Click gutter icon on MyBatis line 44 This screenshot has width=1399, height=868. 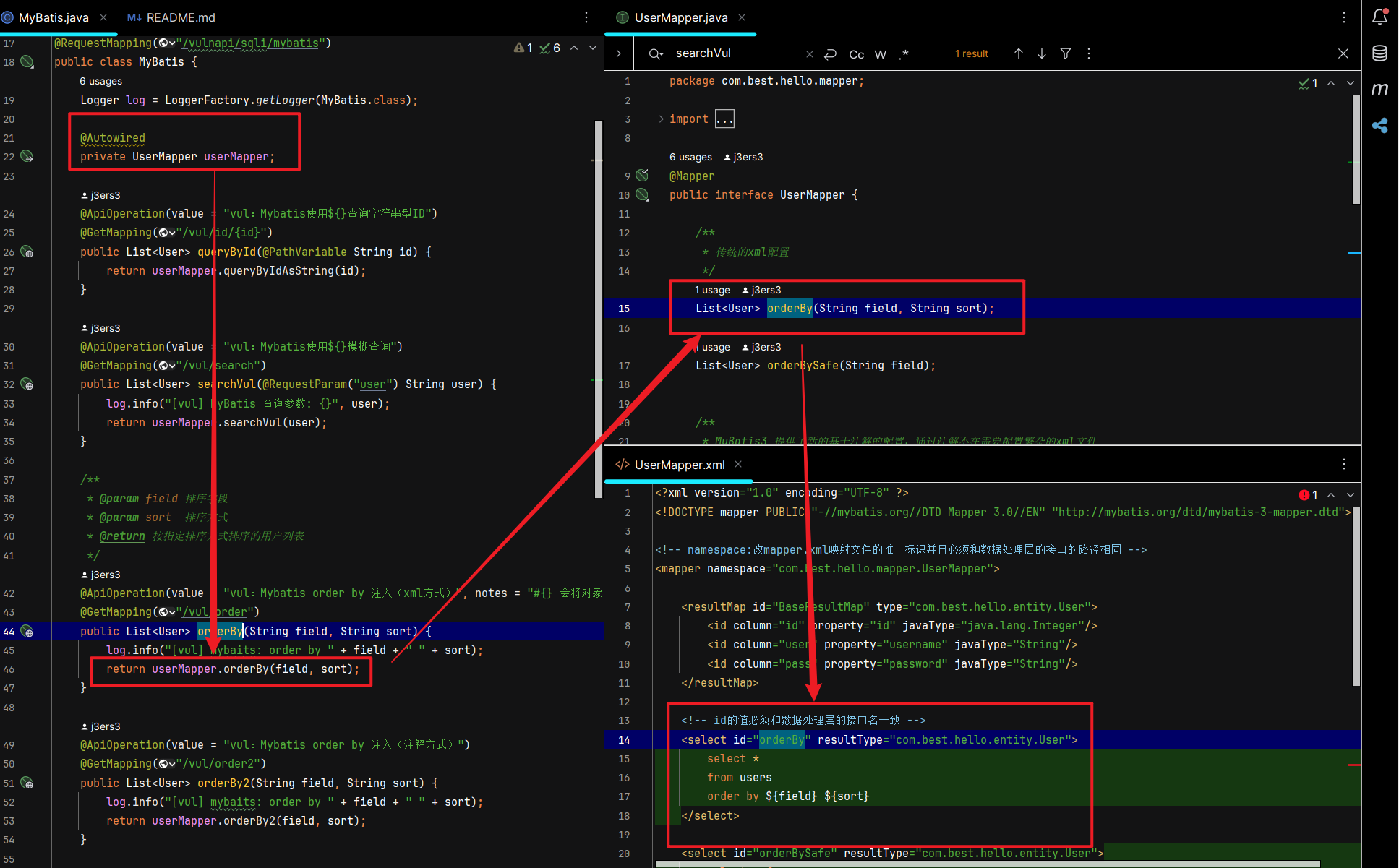pyautogui.click(x=27, y=631)
